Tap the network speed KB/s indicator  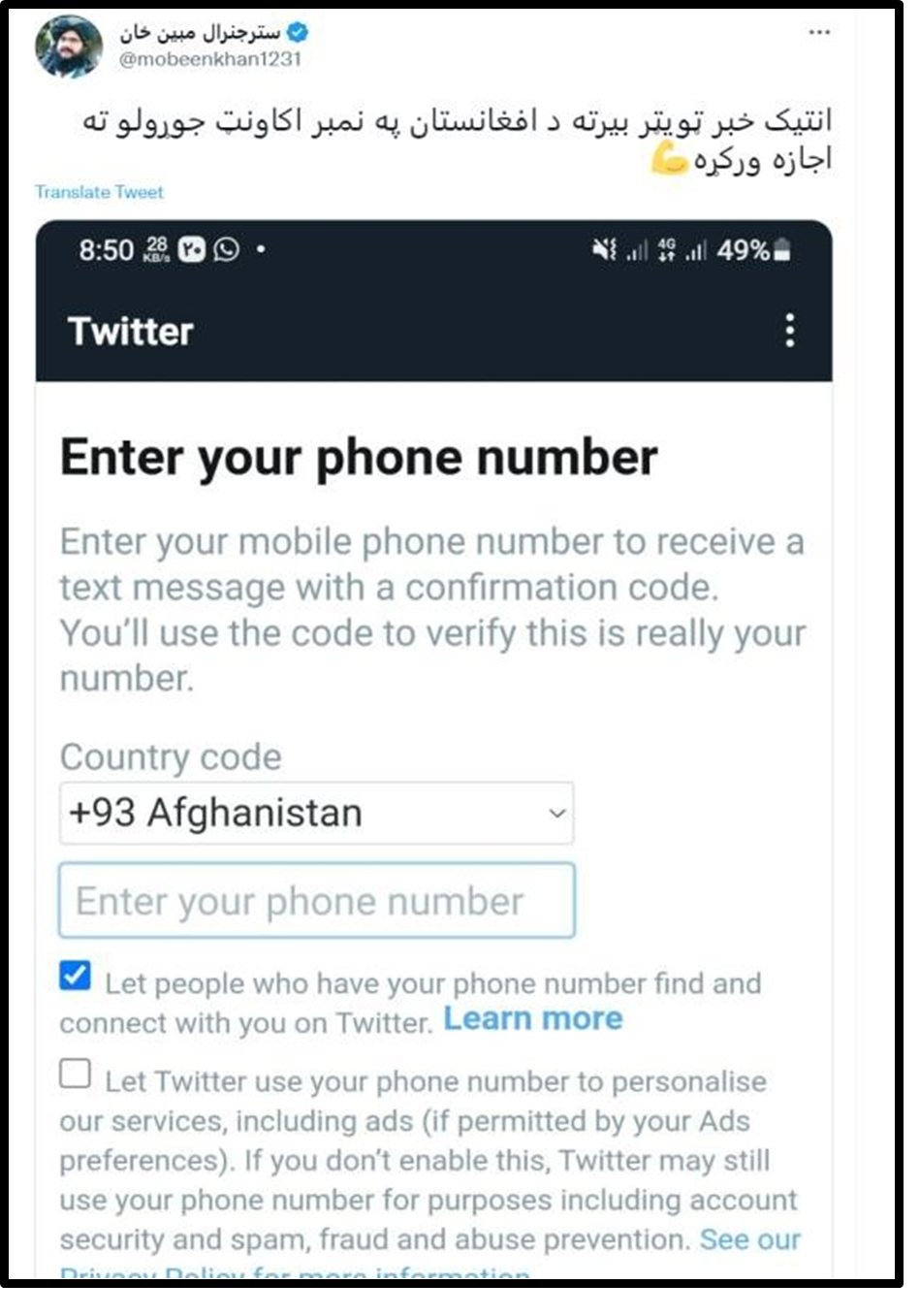point(156,250)
